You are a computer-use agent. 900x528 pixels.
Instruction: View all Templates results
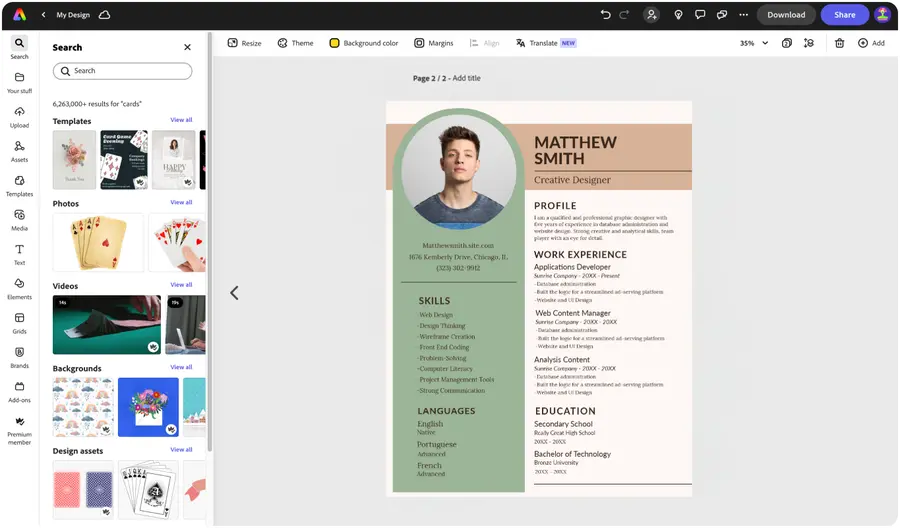(181, 120)
